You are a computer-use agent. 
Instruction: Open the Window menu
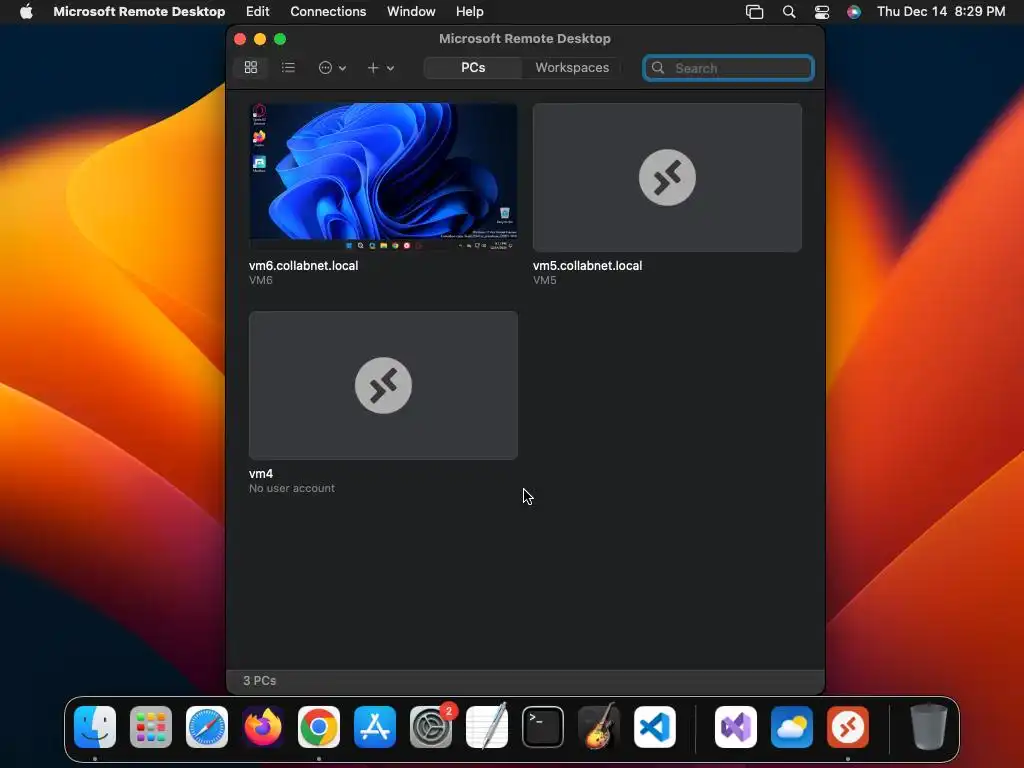pos(411,11)
